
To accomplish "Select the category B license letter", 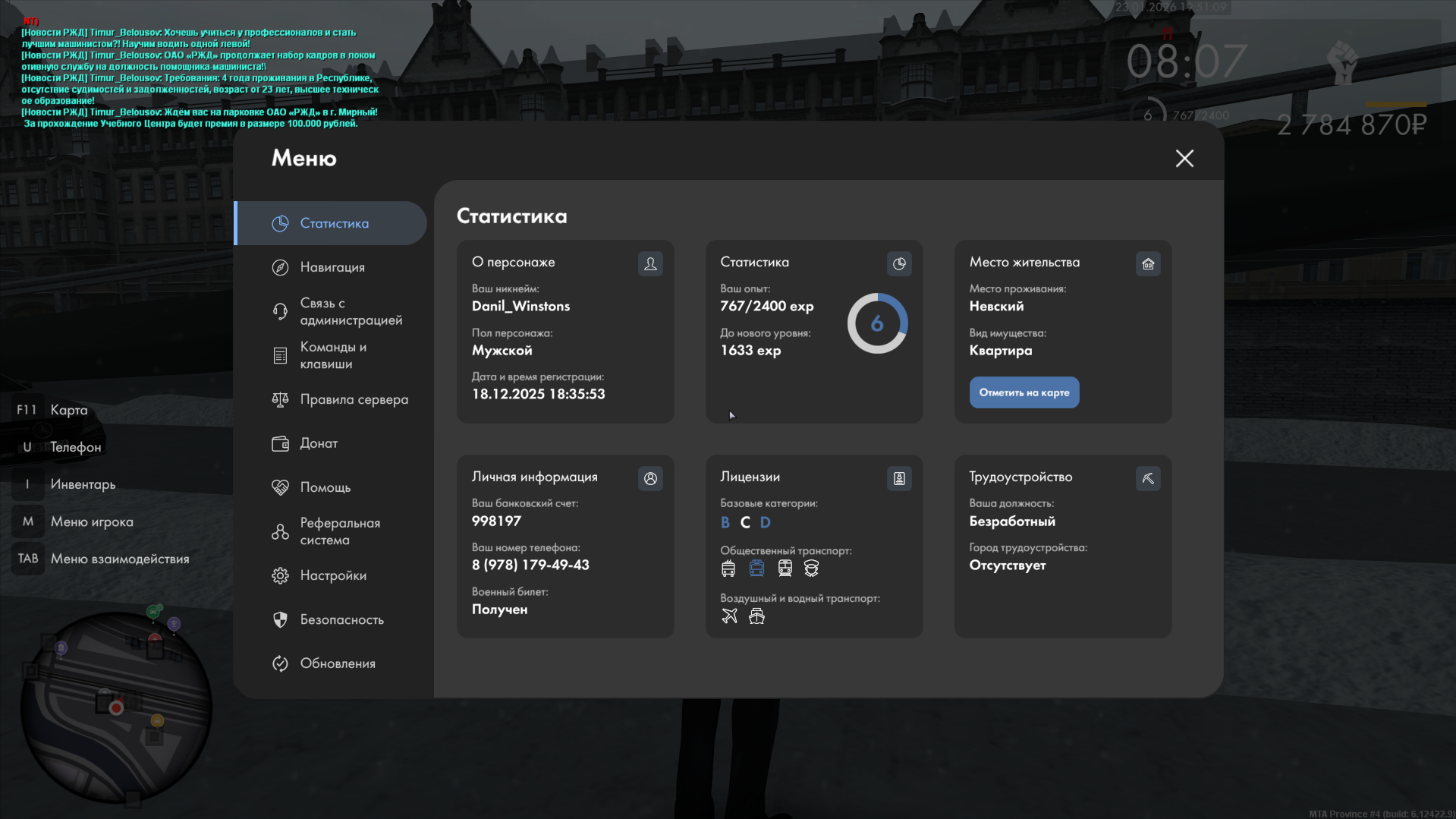I will pyautogui.click(x=725, y=522).
